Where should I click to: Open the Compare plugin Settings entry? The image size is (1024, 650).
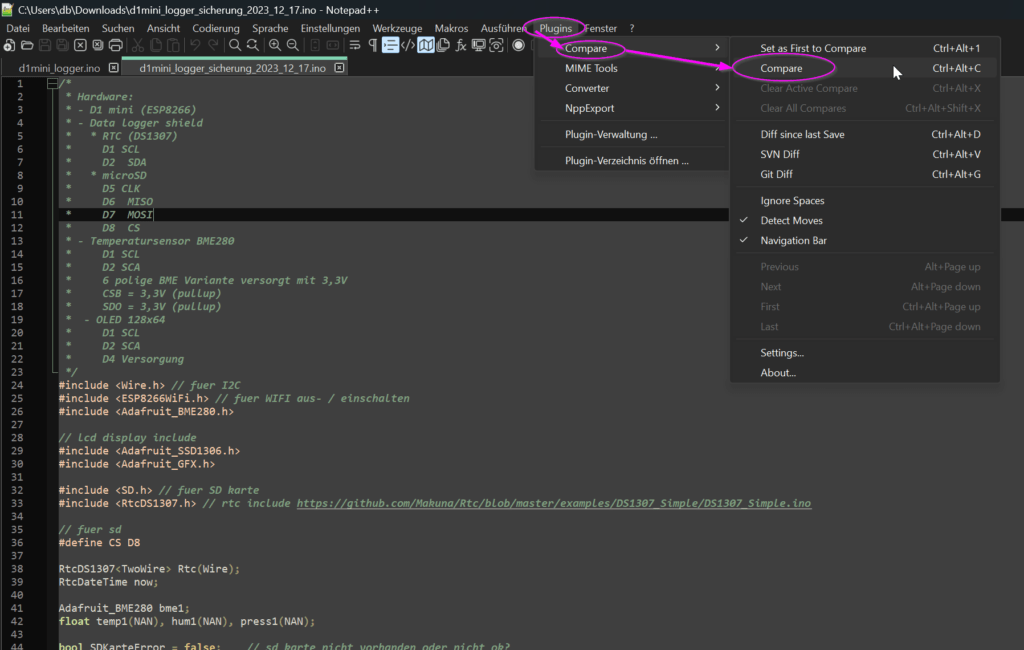click(865, 353)
